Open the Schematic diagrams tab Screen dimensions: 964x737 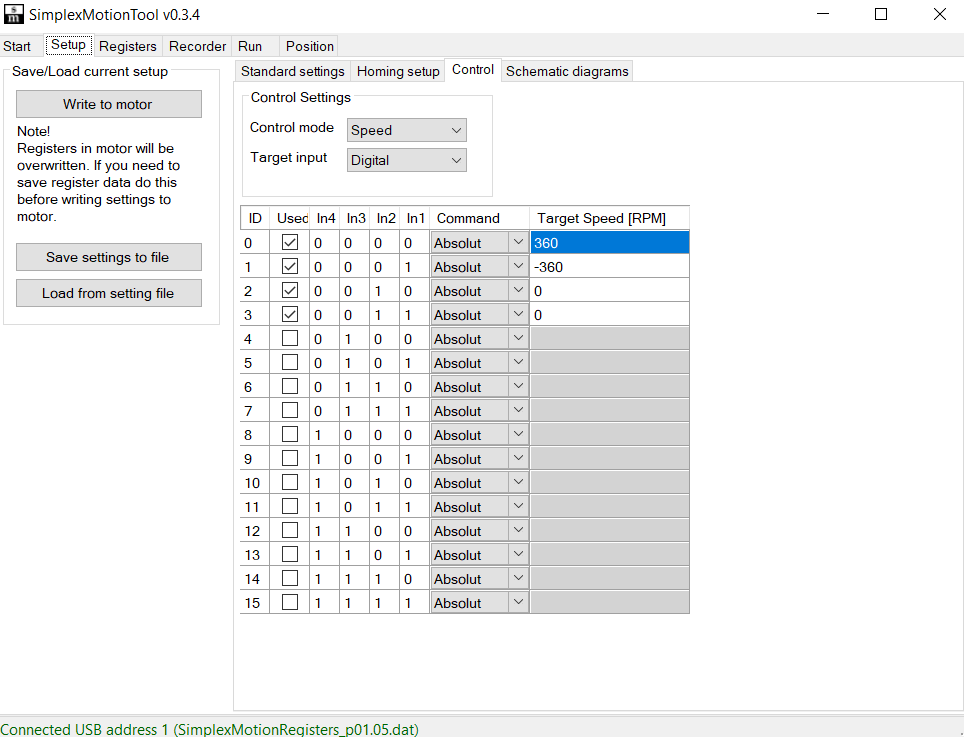[x=567, y=70]
